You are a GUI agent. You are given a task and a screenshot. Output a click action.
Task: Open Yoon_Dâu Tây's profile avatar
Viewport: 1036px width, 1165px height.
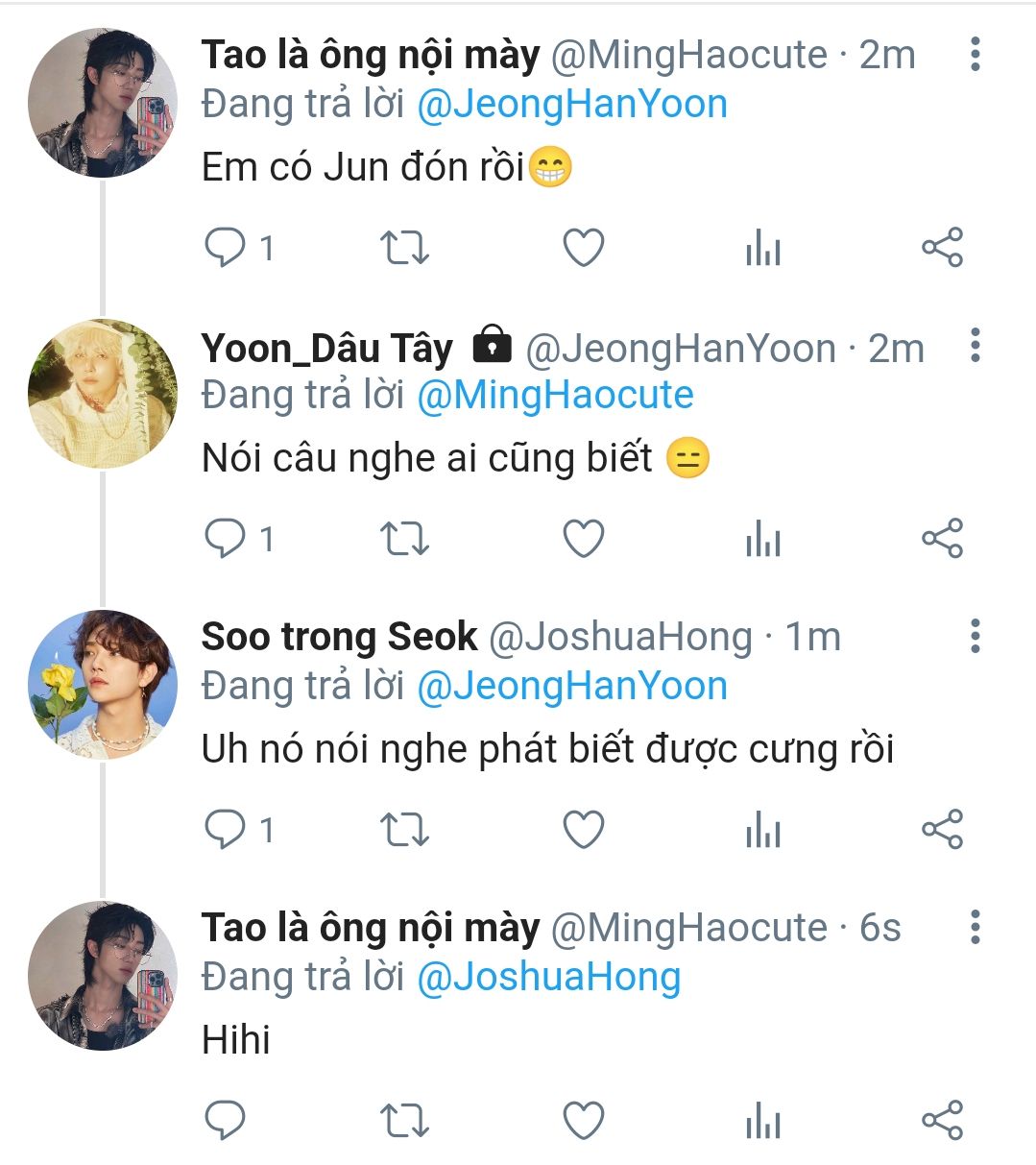103,394
